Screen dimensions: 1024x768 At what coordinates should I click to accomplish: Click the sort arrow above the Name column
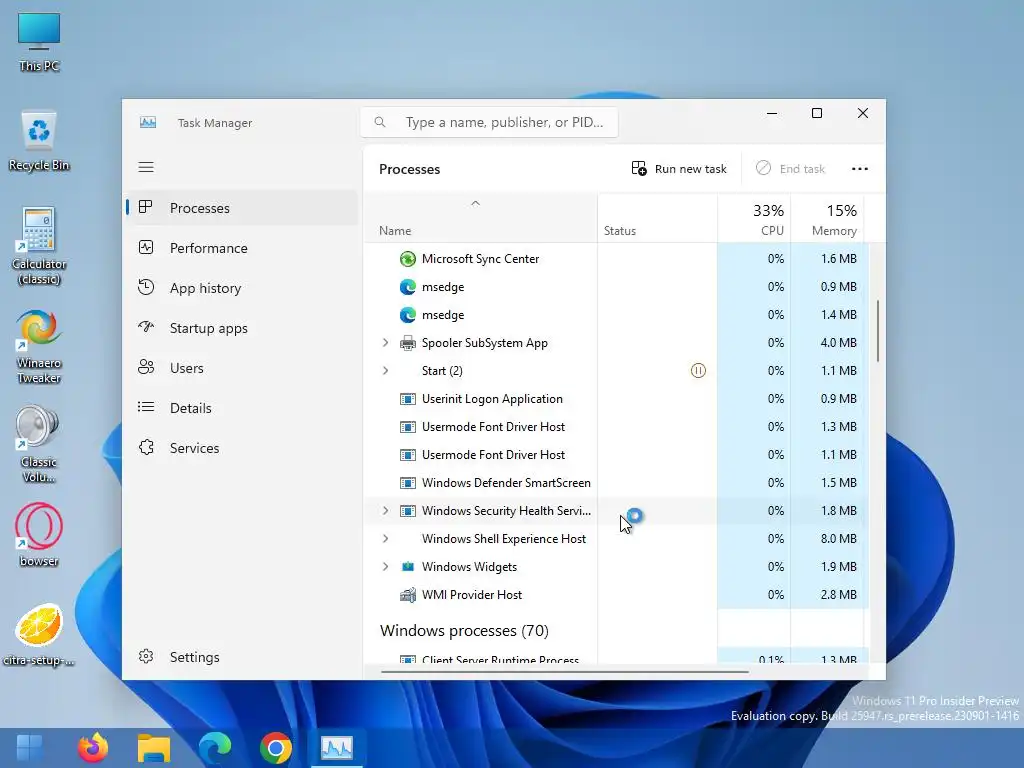pos(475,203)
